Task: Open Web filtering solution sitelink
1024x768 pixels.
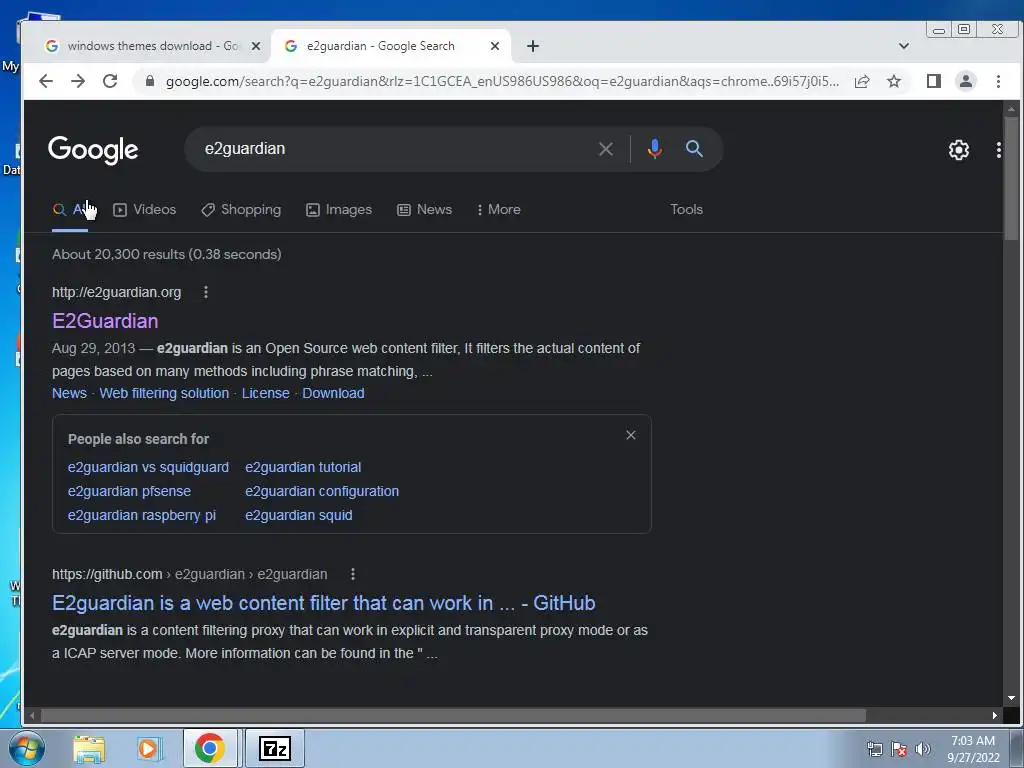Action: 164,393
